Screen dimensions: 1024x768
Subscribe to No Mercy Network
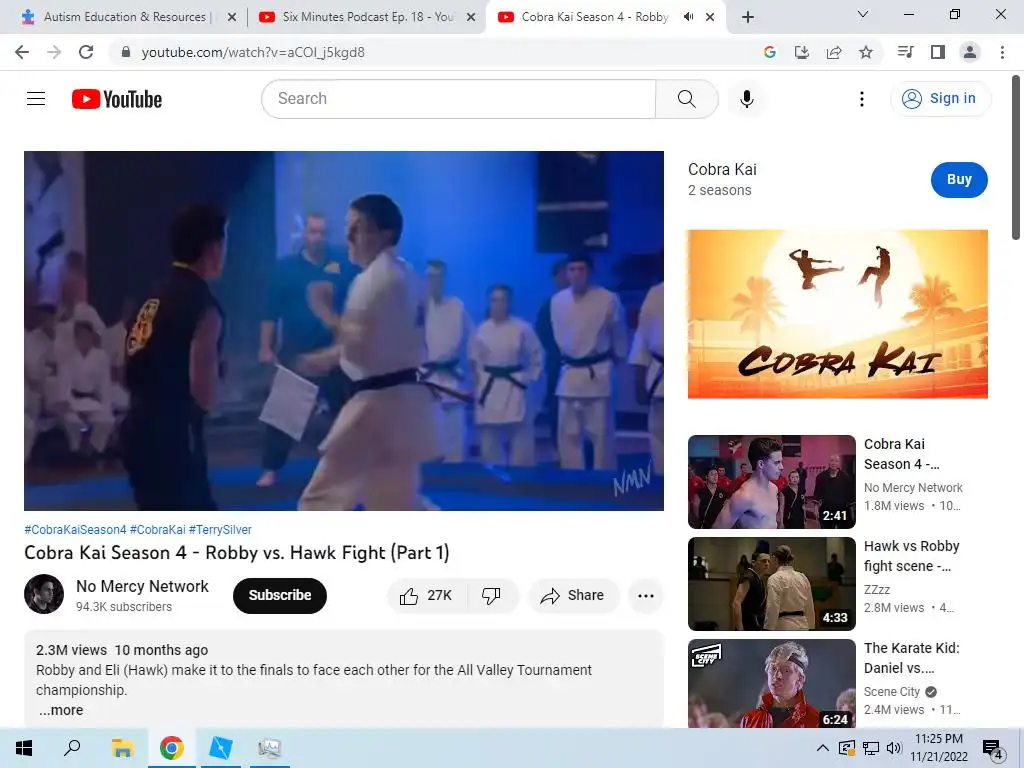pyautogui.click(x=280, y=595)
